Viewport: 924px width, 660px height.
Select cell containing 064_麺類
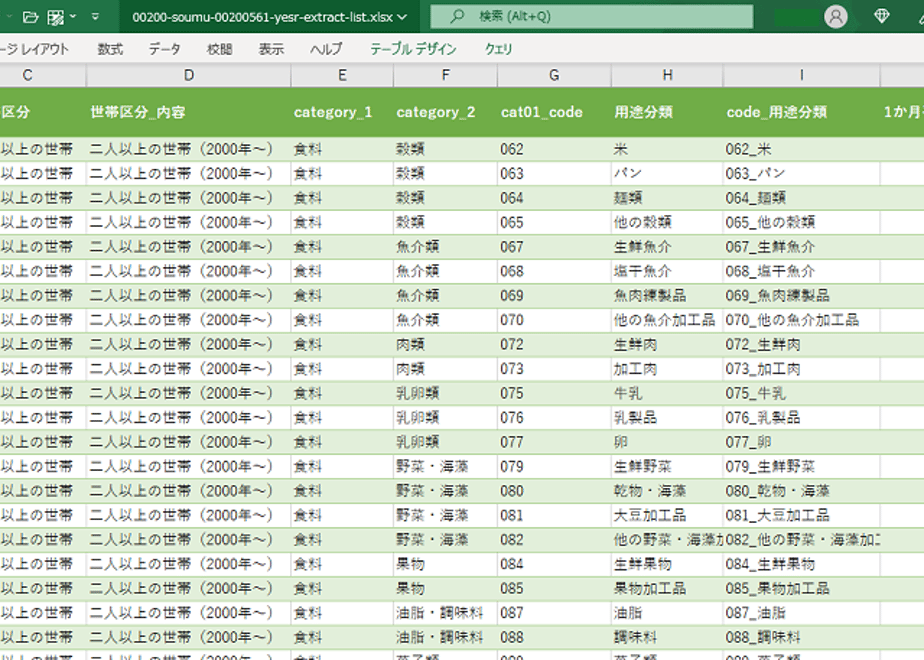point(801,198)
